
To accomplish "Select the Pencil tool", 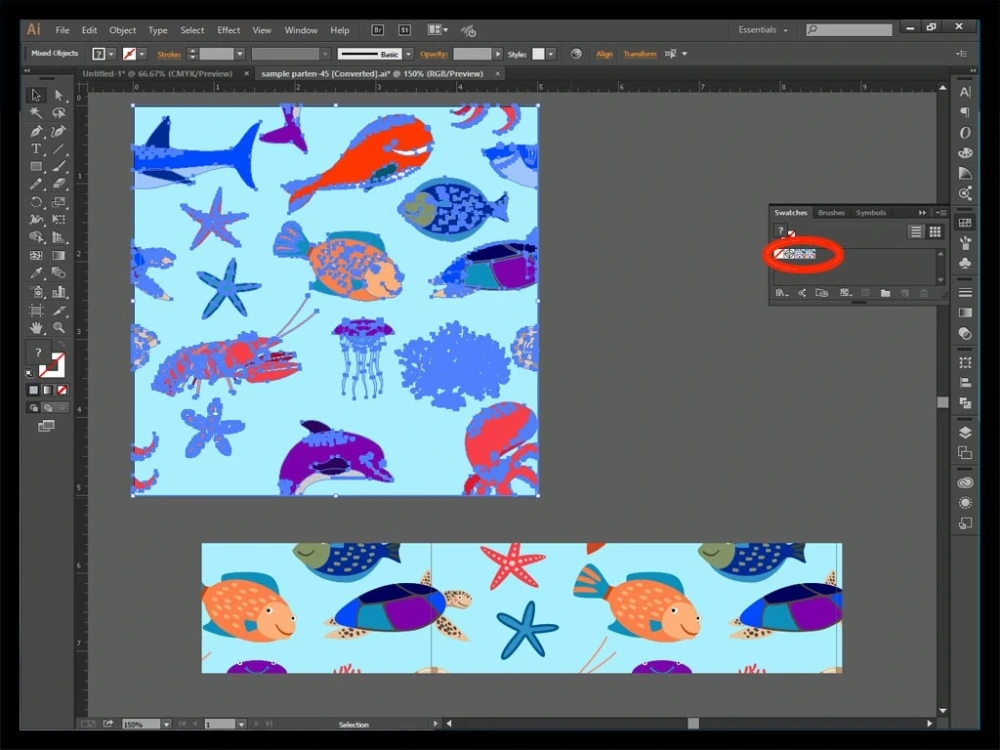I will pos(36,184).
